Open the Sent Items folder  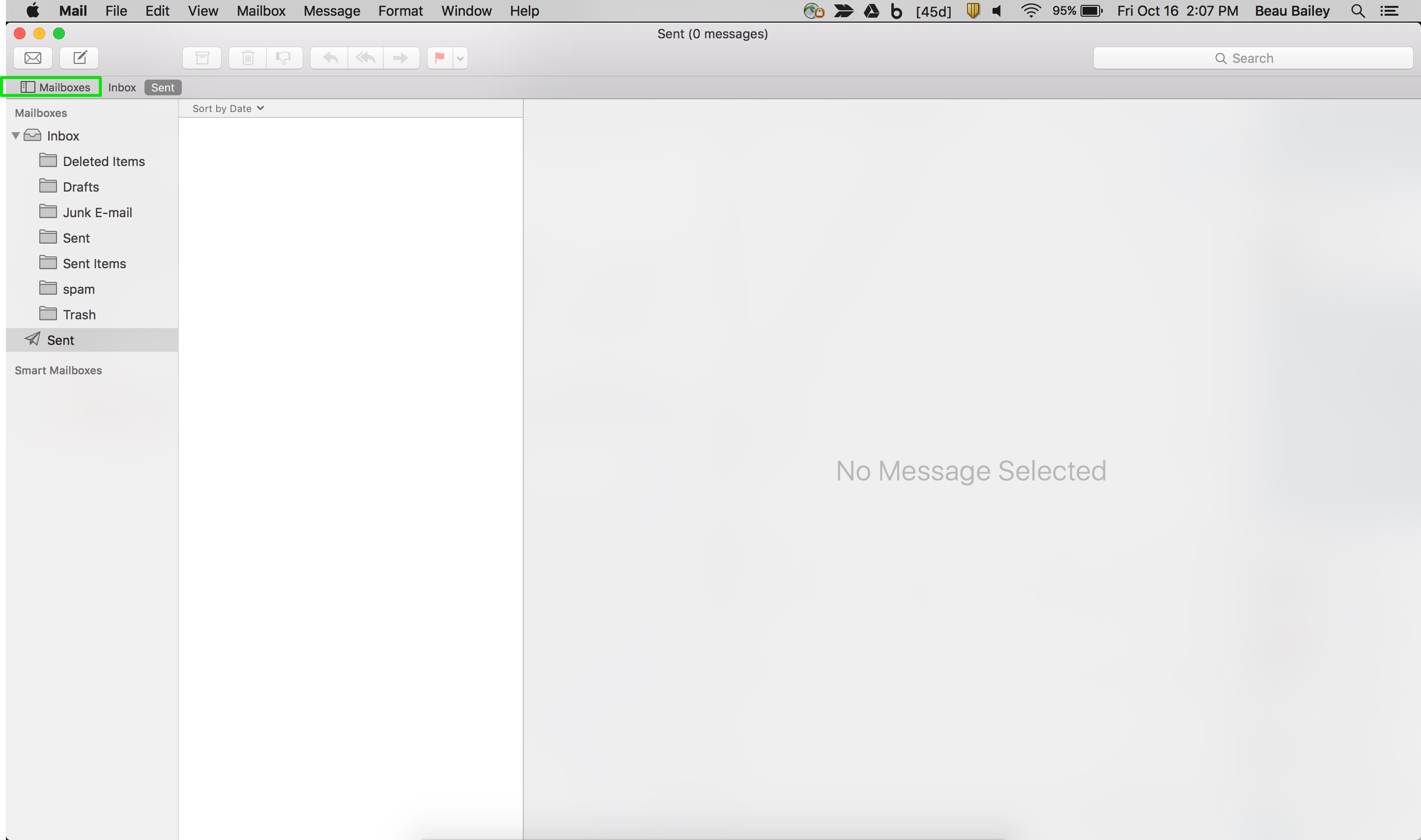tap(92, 263)
